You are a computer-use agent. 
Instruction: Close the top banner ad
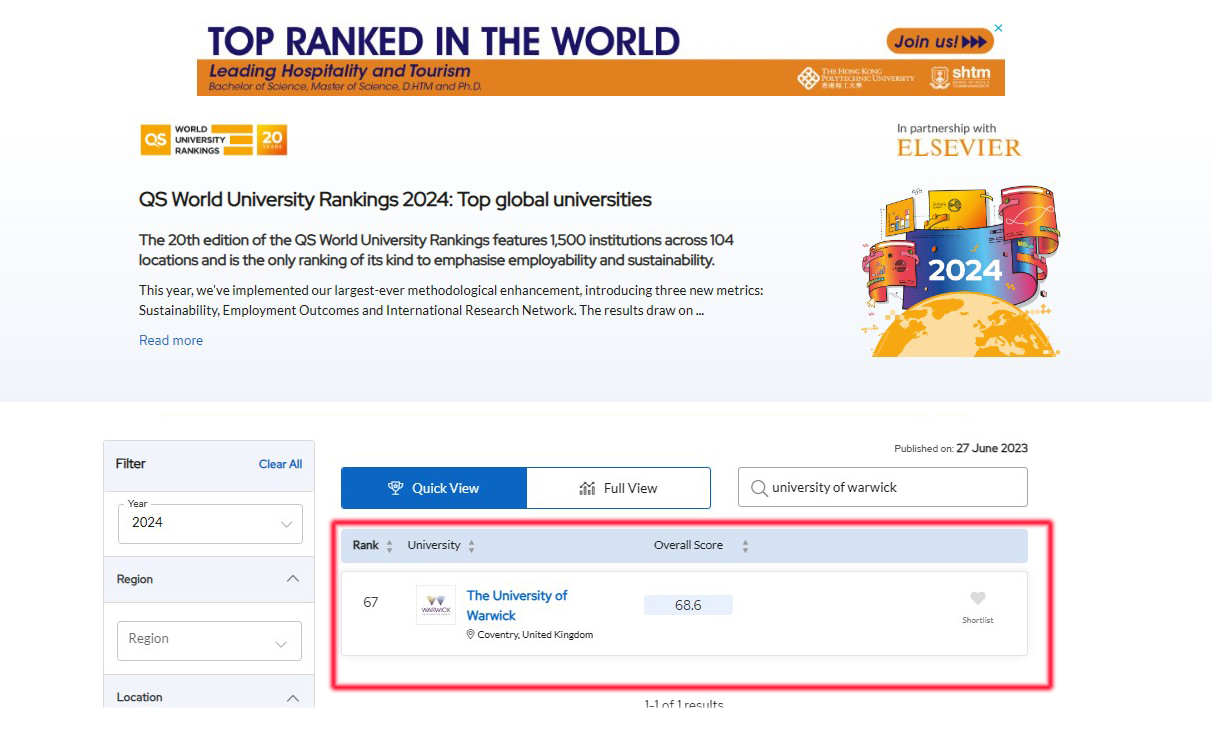(998, 28)
